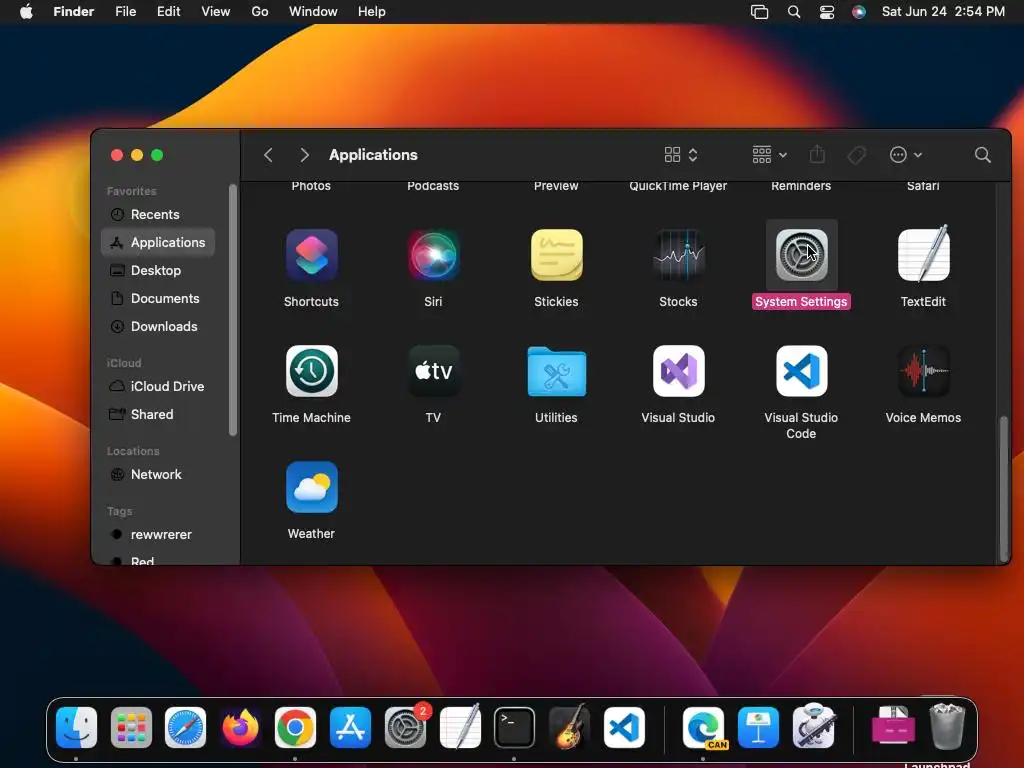Open Network in the sidebar
This screenshot has width=1024, height=768.
[x=158, y=475]
